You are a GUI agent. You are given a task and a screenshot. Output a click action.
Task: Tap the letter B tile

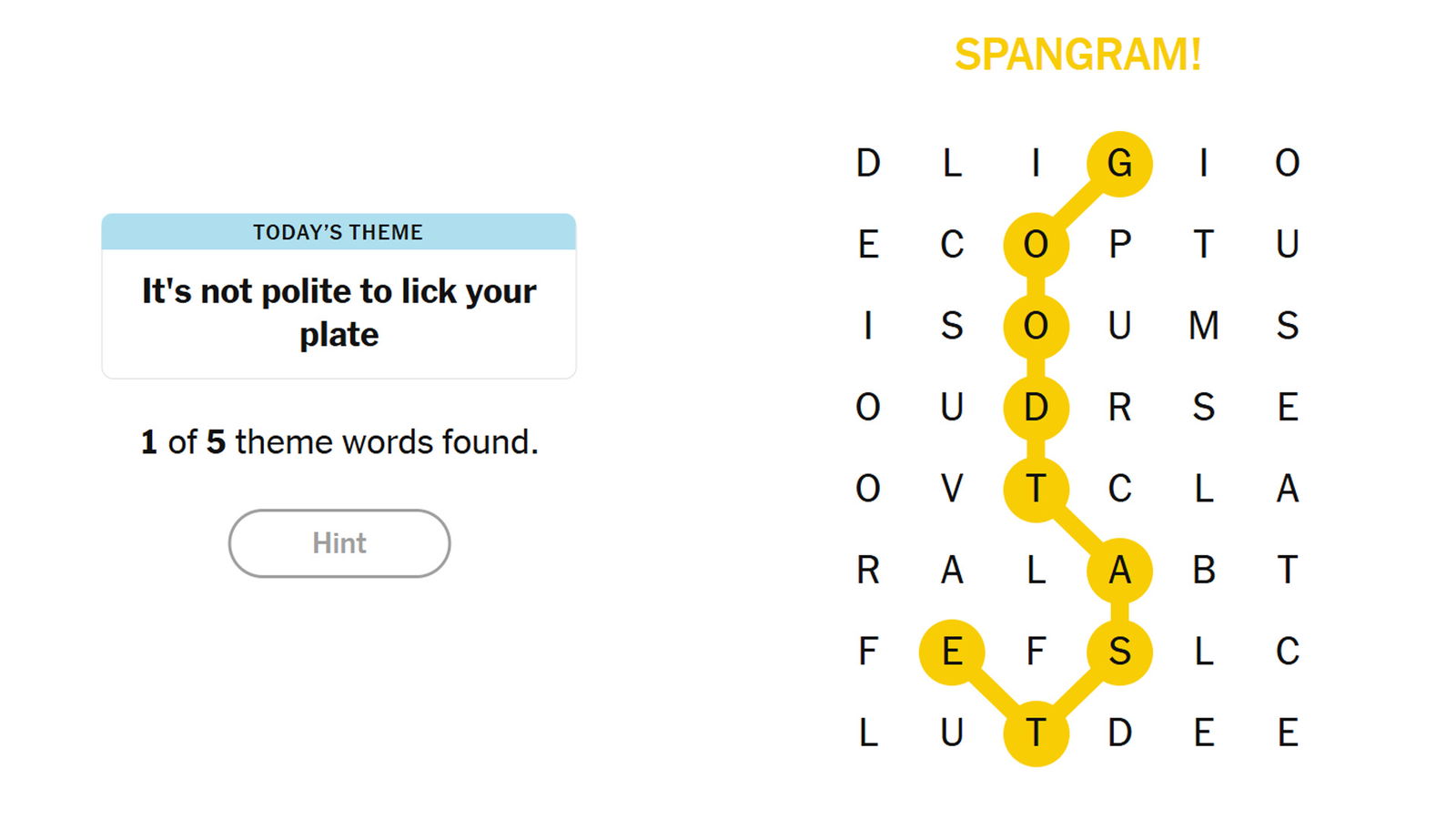click(x=1203, y=571)
